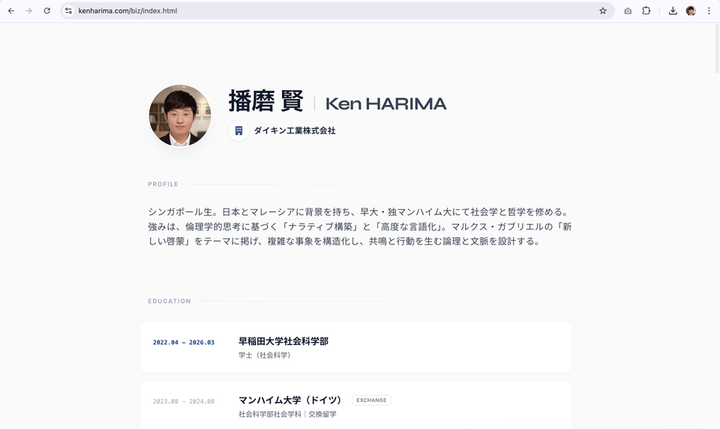The height and width of the screenshot is (429, 720).
Task: Open the downloads icon in toolbar
Action: point(673,11)
